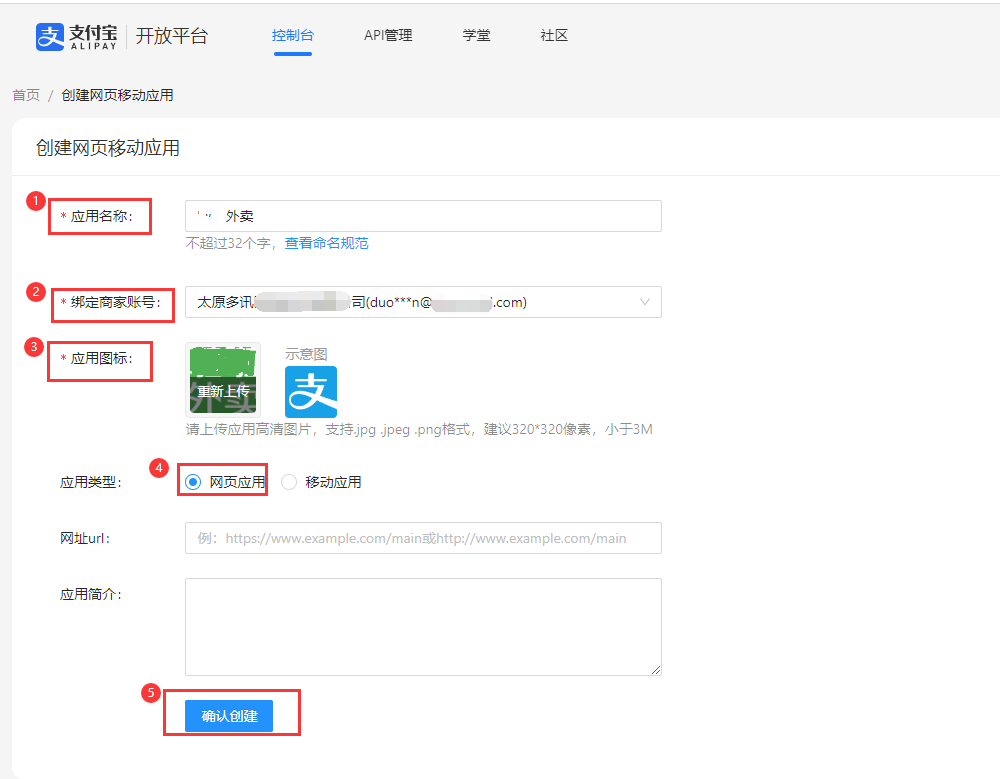Click the Alipay 示意图 sample icon
Image resolution: width=1000 pixels, height=779 pixels.
(311, 392)
